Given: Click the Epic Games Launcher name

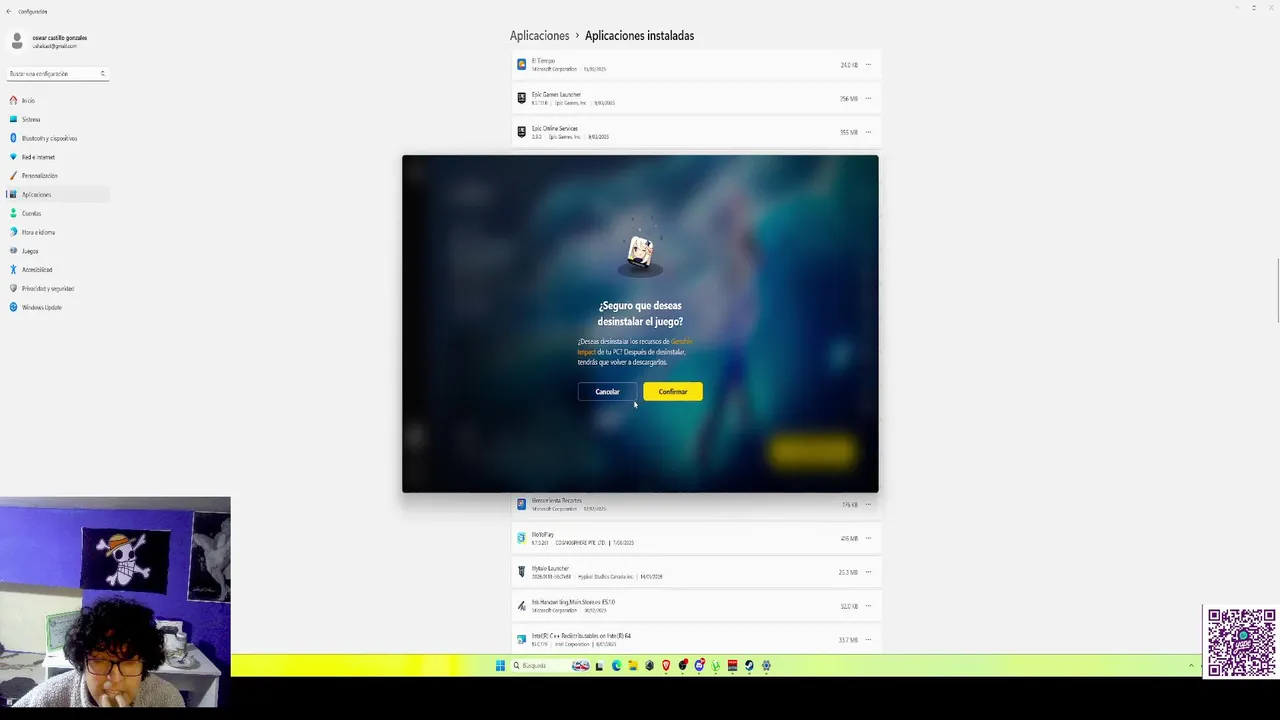Looking at the screenshot, I should [x=556, y=94].
